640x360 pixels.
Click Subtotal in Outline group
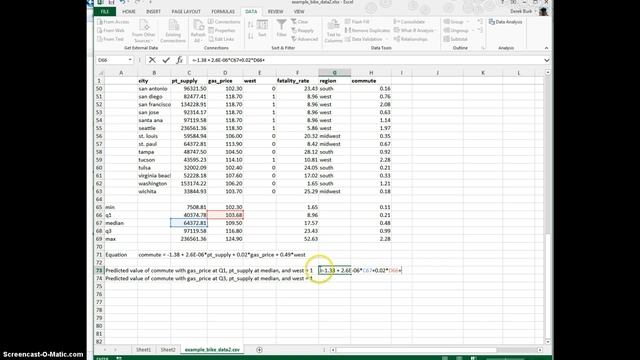(456, 39)
